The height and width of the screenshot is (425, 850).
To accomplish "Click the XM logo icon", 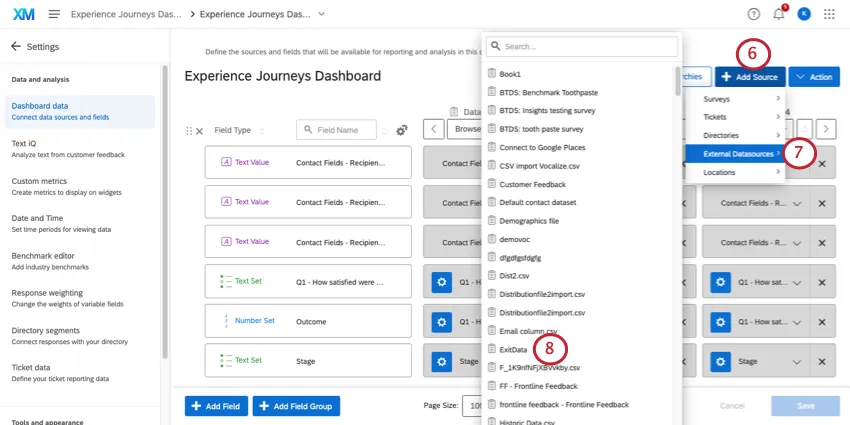I will [x=22, y=14].
